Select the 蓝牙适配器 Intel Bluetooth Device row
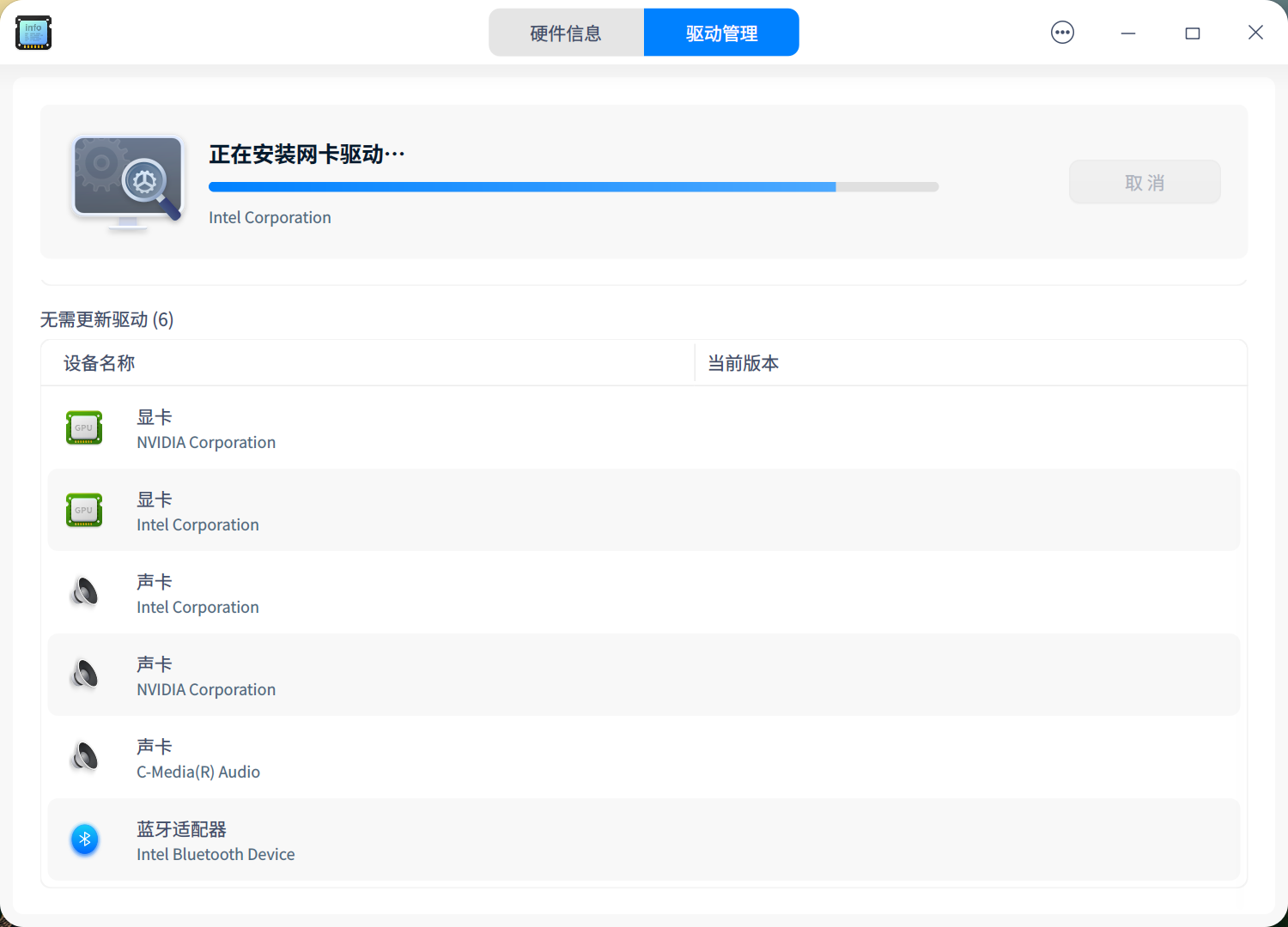The height and width of the screenshot is (927, 1288). coord(644,840)
